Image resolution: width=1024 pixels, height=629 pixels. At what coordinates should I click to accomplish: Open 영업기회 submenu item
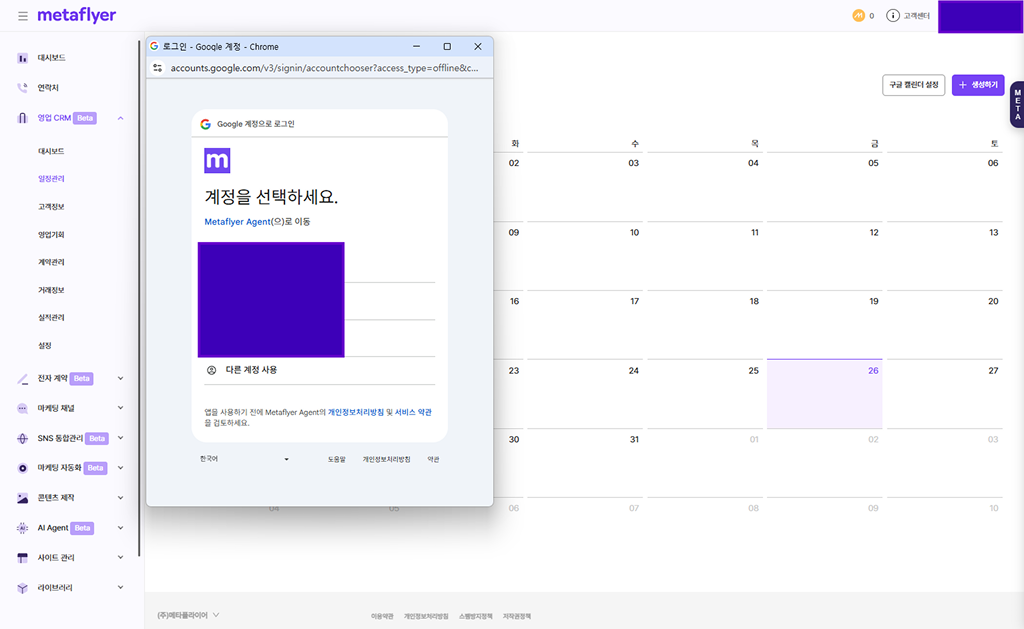coord(51,235)
